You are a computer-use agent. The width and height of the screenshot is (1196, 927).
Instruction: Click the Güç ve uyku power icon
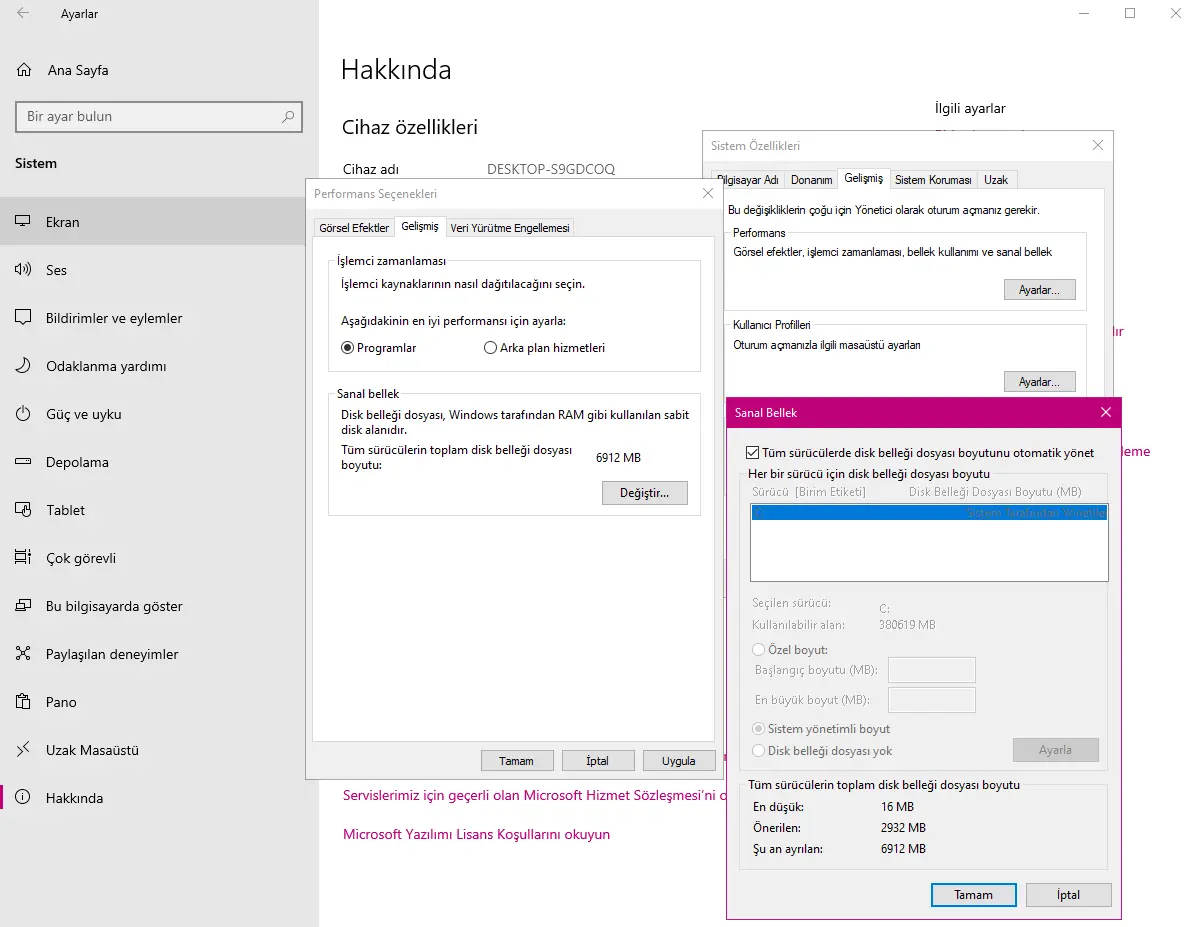click(23, 414)
